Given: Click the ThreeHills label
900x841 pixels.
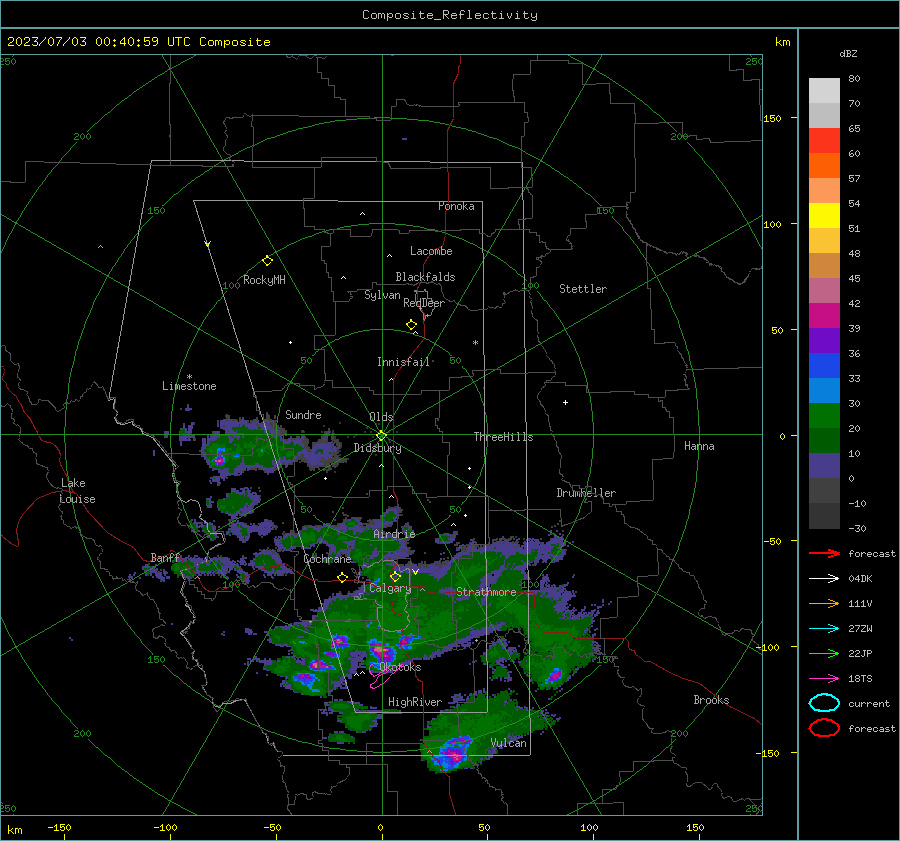Looking at the screenshot, I should 503,437.
